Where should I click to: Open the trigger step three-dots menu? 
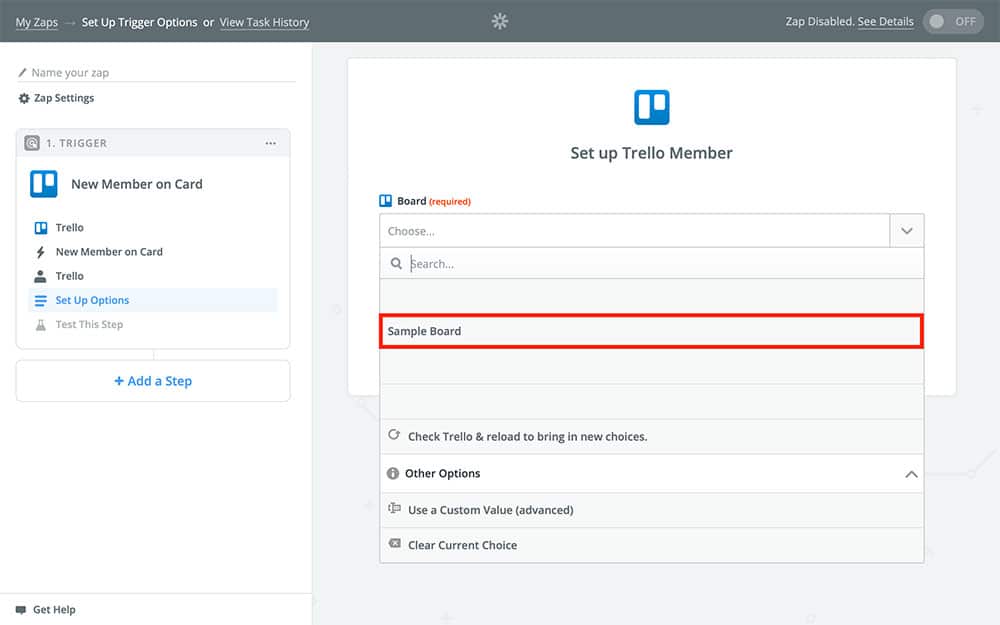coord(270,143)
